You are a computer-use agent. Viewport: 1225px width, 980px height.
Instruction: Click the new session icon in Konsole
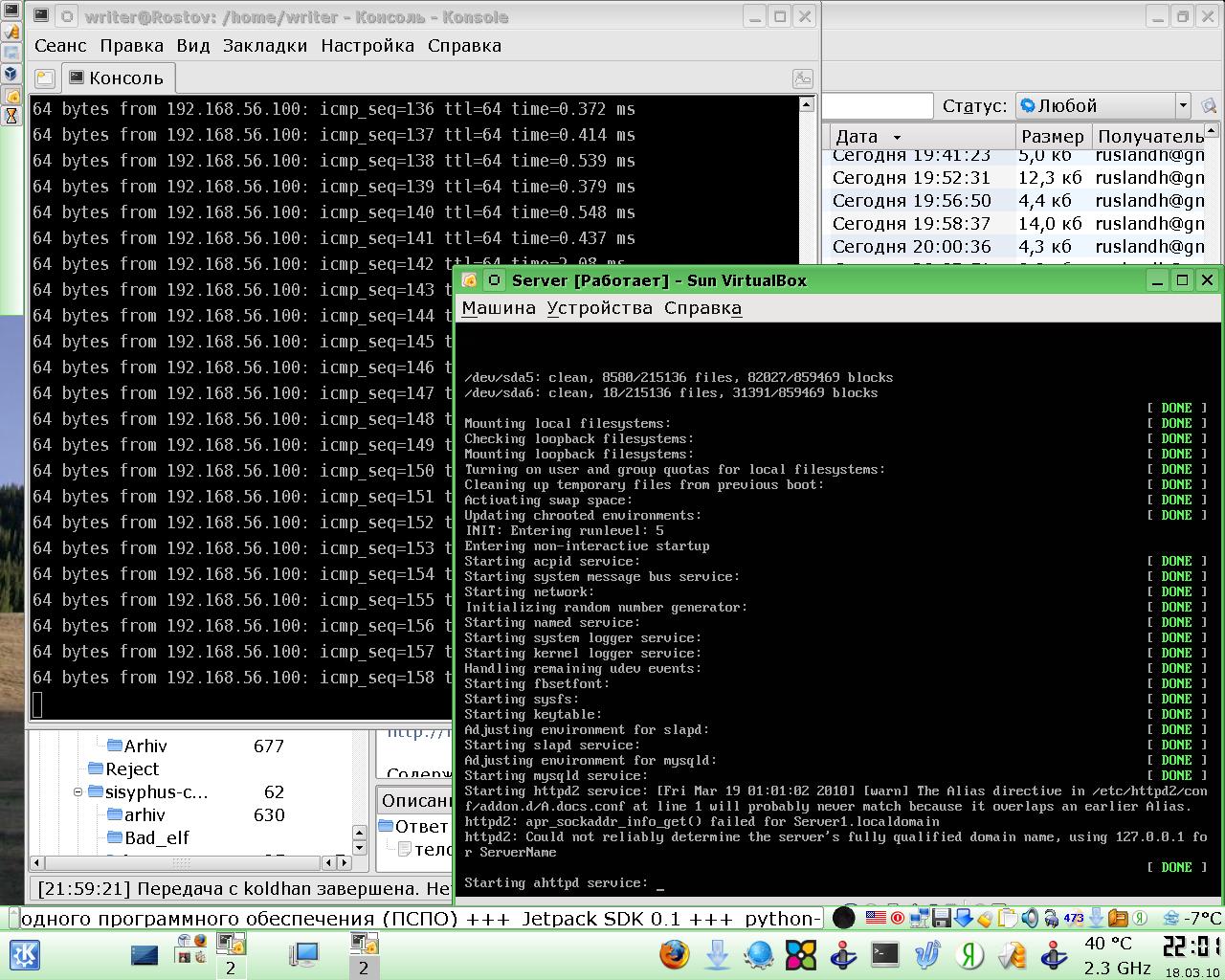[44, 78]
